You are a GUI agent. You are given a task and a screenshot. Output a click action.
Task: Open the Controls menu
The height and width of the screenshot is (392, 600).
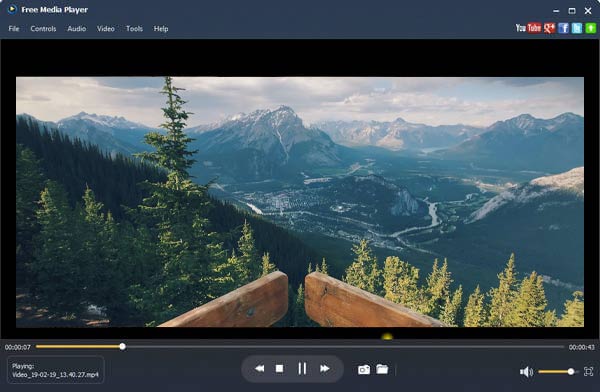tap(43, 29)
